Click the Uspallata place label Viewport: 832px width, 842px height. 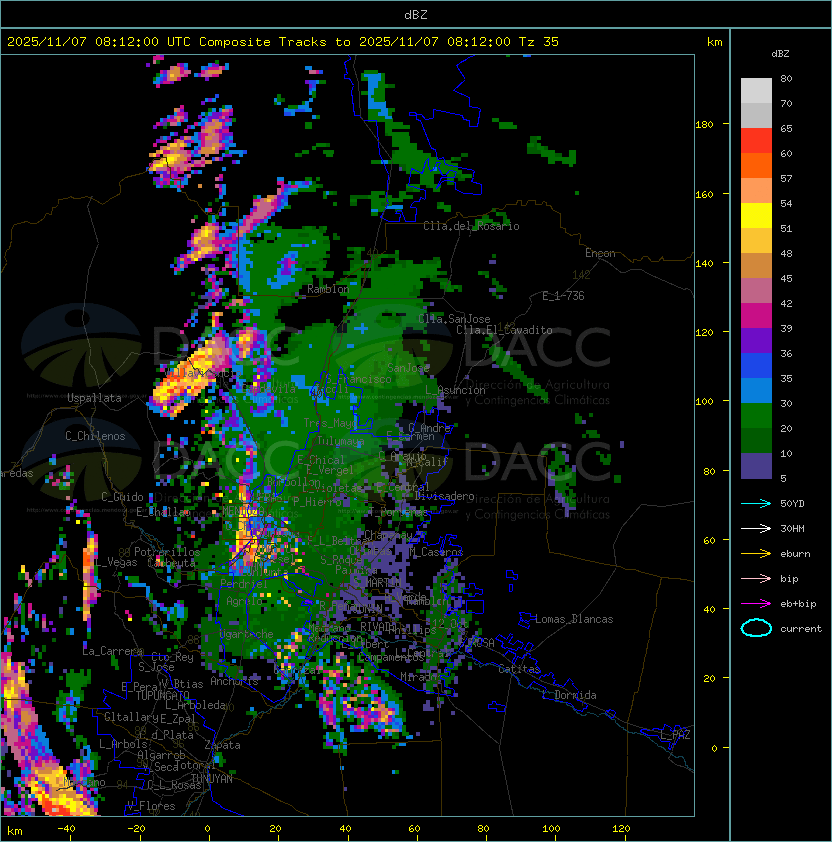pyautogui.click(x=94, y=398)
